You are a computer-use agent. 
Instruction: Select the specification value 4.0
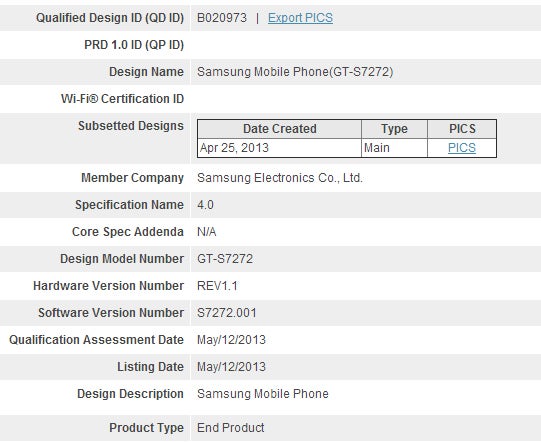click(205, 205)
